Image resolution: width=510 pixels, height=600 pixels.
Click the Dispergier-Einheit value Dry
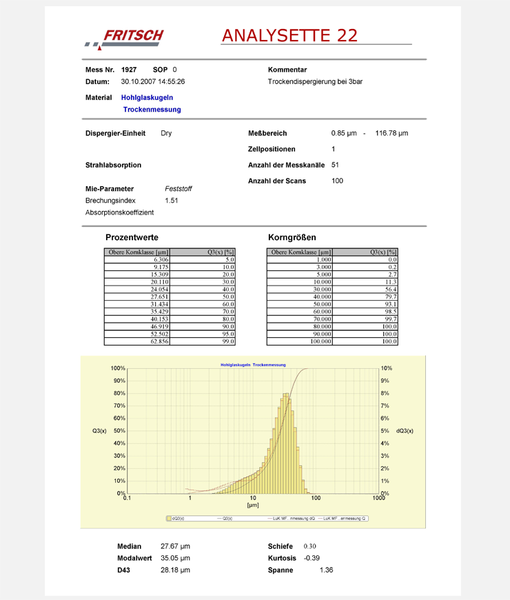166,133
